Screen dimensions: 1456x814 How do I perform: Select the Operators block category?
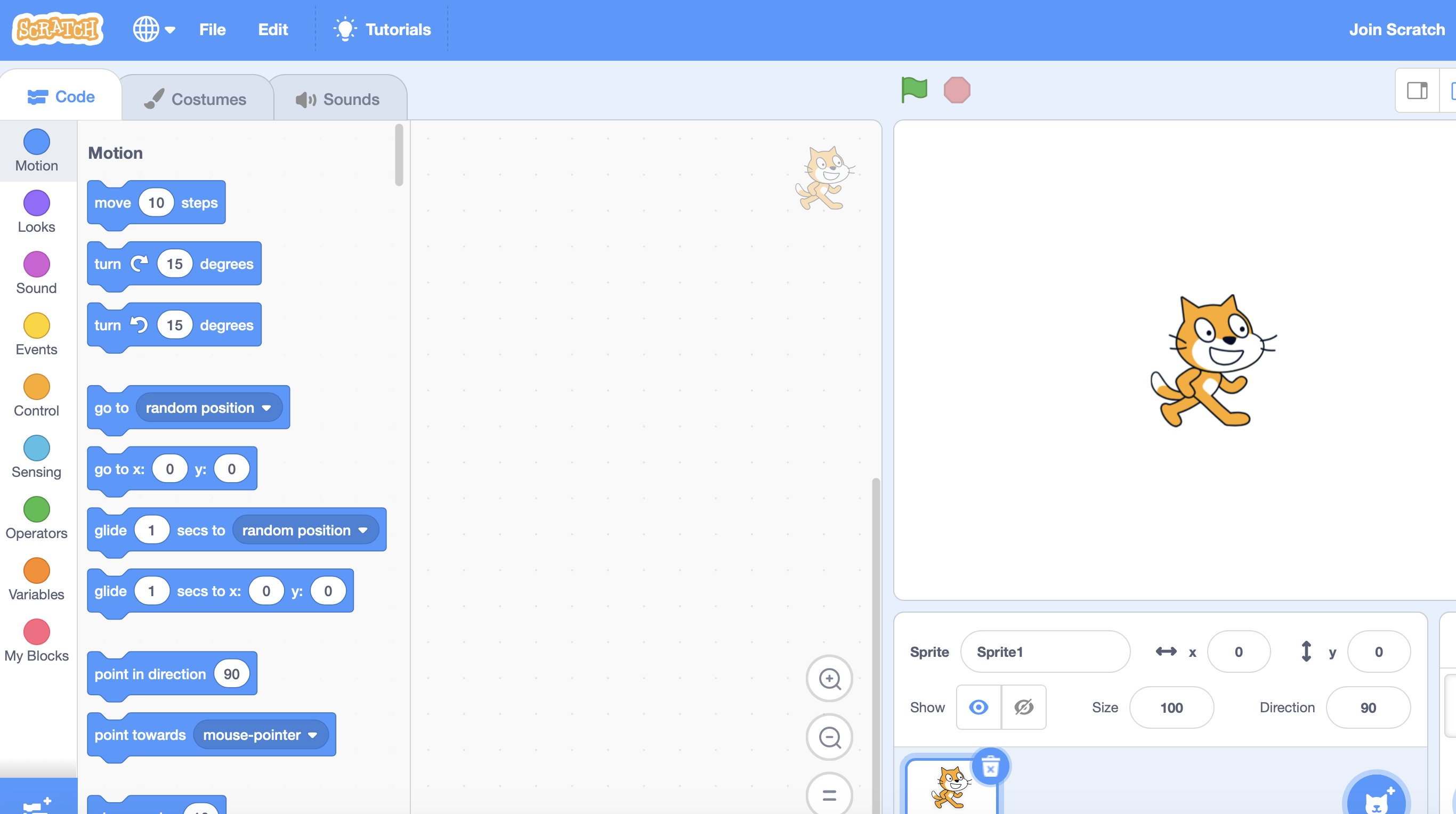[37, 518]
